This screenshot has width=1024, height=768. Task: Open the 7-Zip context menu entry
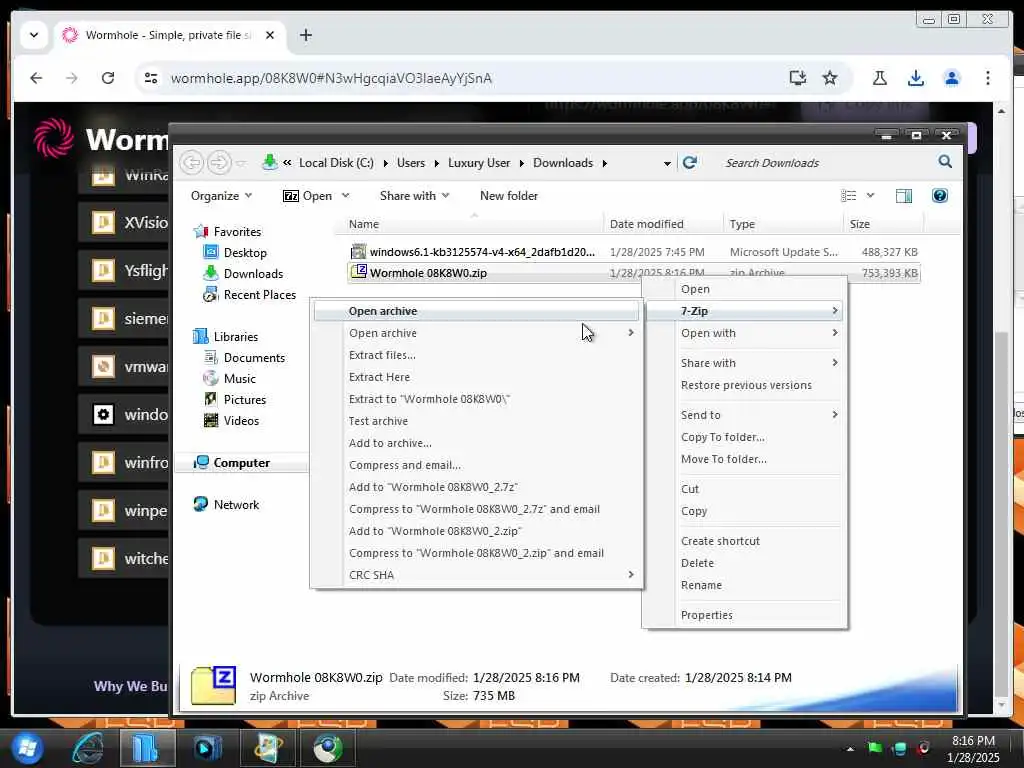click(x=744, y=311)
